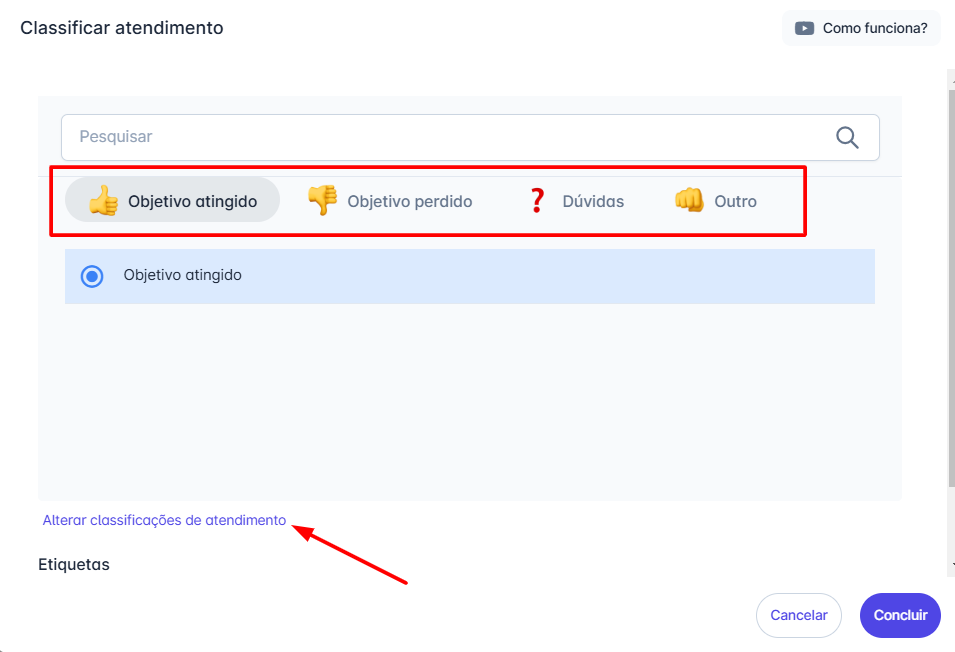This screenshot has width=955, height=652.
Task: Confirm with the Concluir button
Action: click(x=900, y=615)
